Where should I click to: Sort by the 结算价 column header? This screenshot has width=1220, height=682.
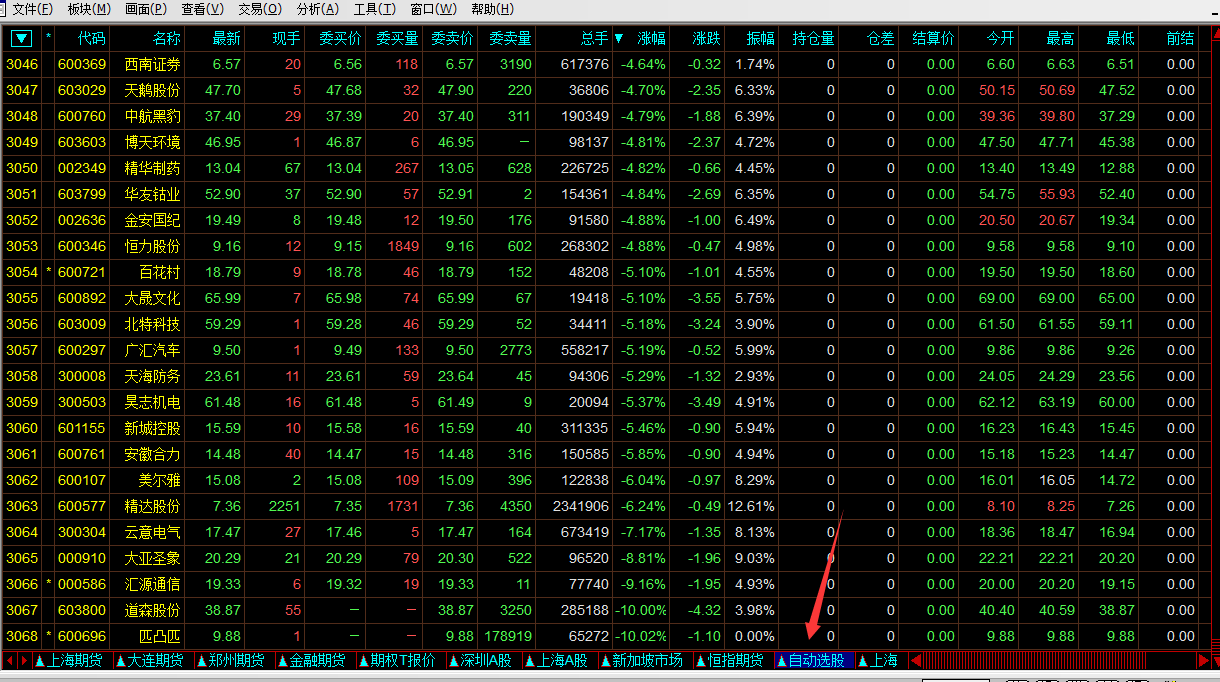point(933,38)
